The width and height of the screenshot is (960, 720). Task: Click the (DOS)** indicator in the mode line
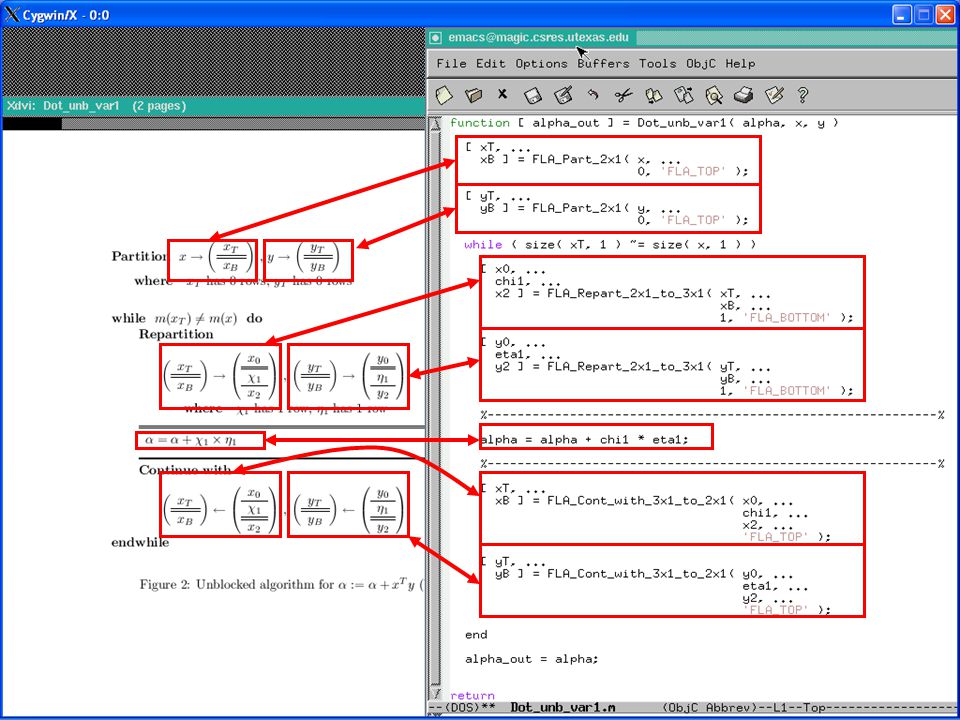[470, 708]
